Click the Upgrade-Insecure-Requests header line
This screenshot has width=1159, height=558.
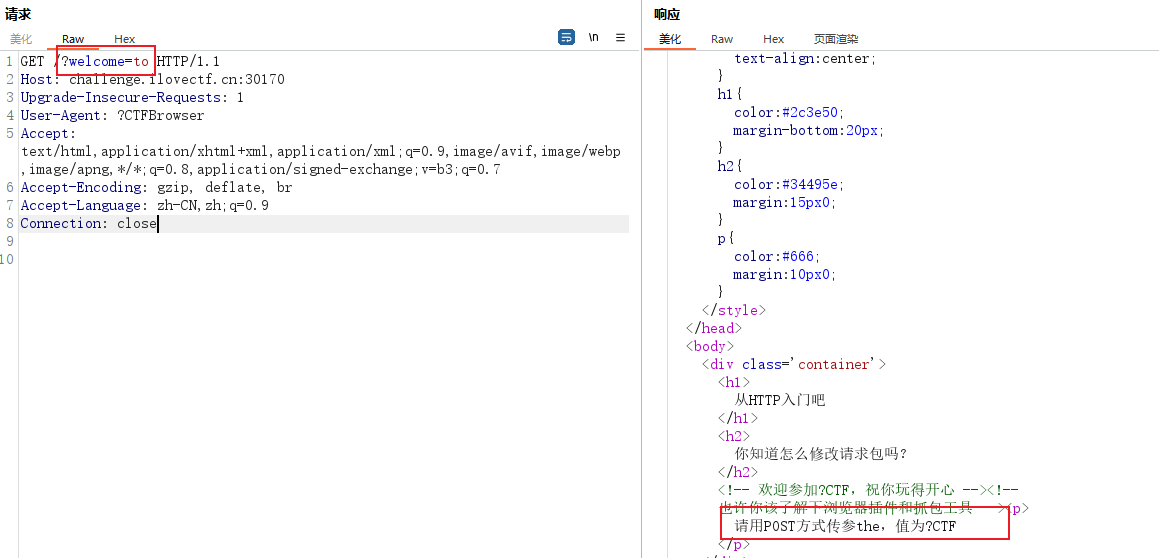[132, 98]
